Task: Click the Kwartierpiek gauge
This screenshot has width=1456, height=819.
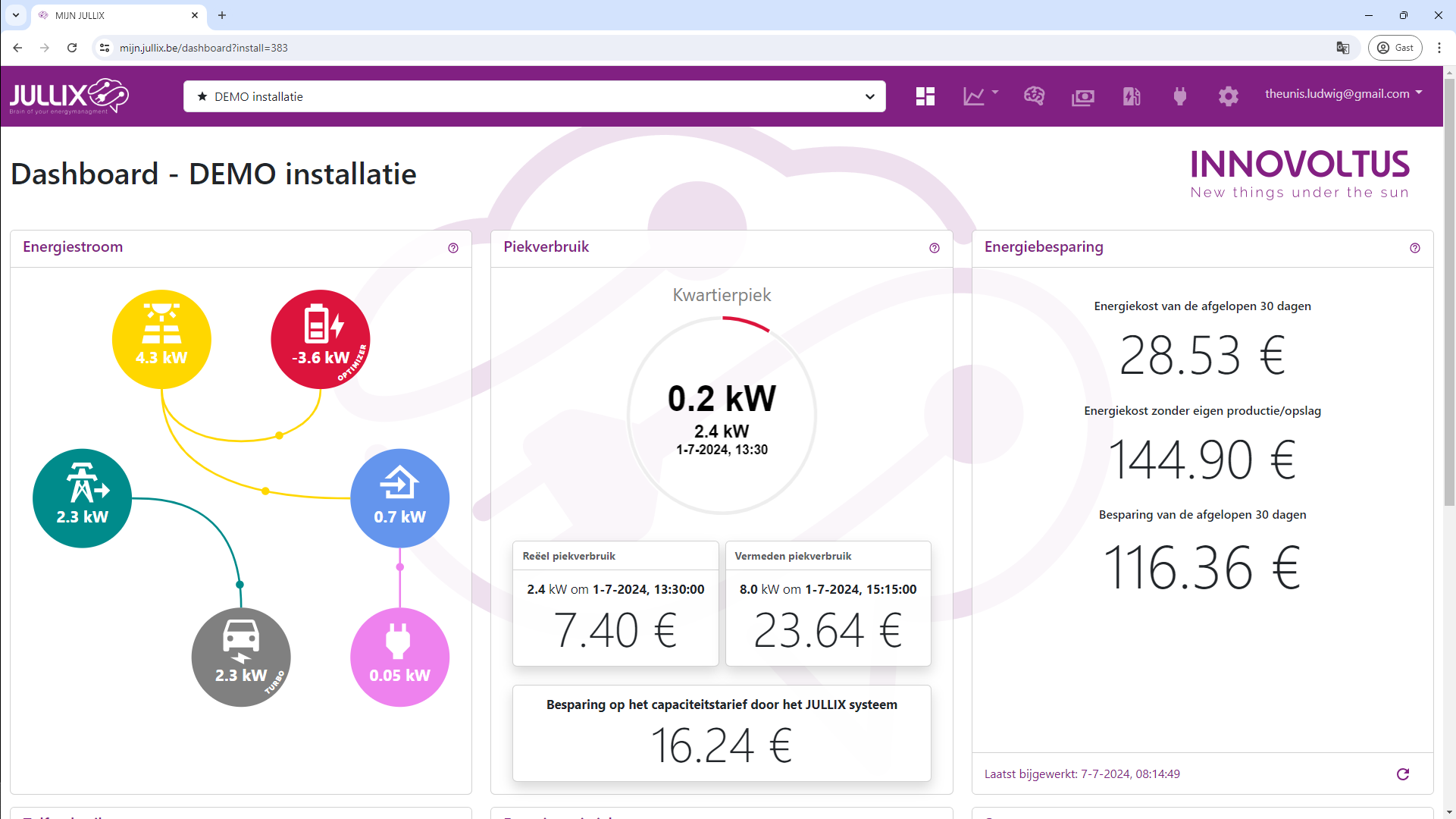Action: click(x=722, y=415)
